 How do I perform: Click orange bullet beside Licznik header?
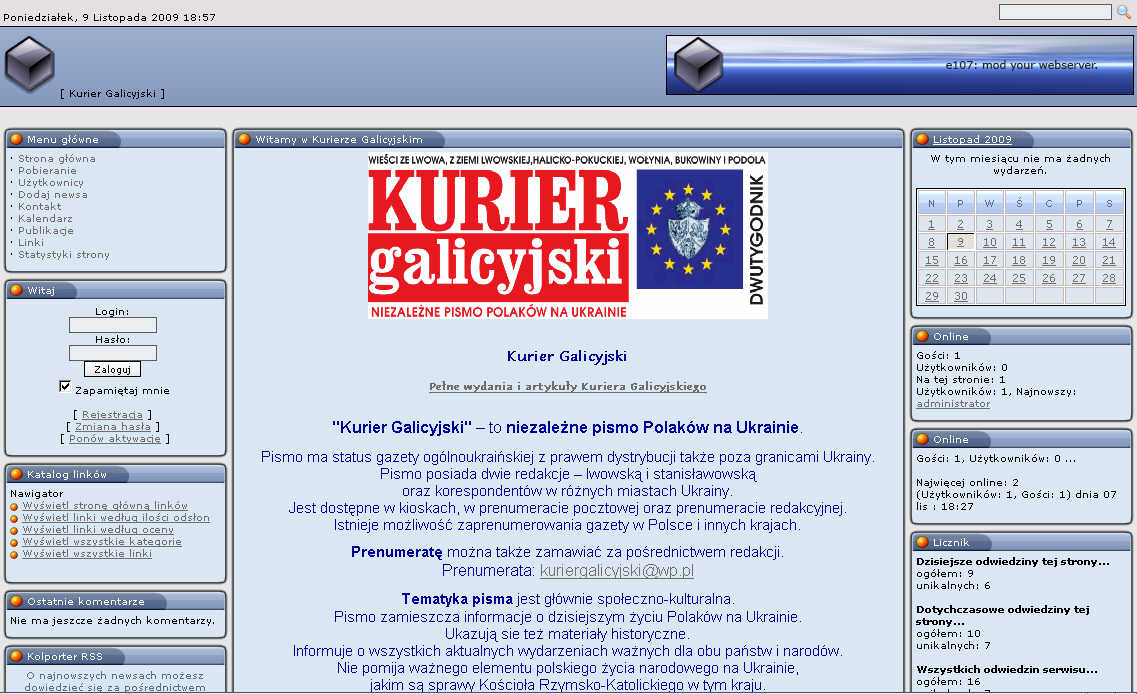922,542
